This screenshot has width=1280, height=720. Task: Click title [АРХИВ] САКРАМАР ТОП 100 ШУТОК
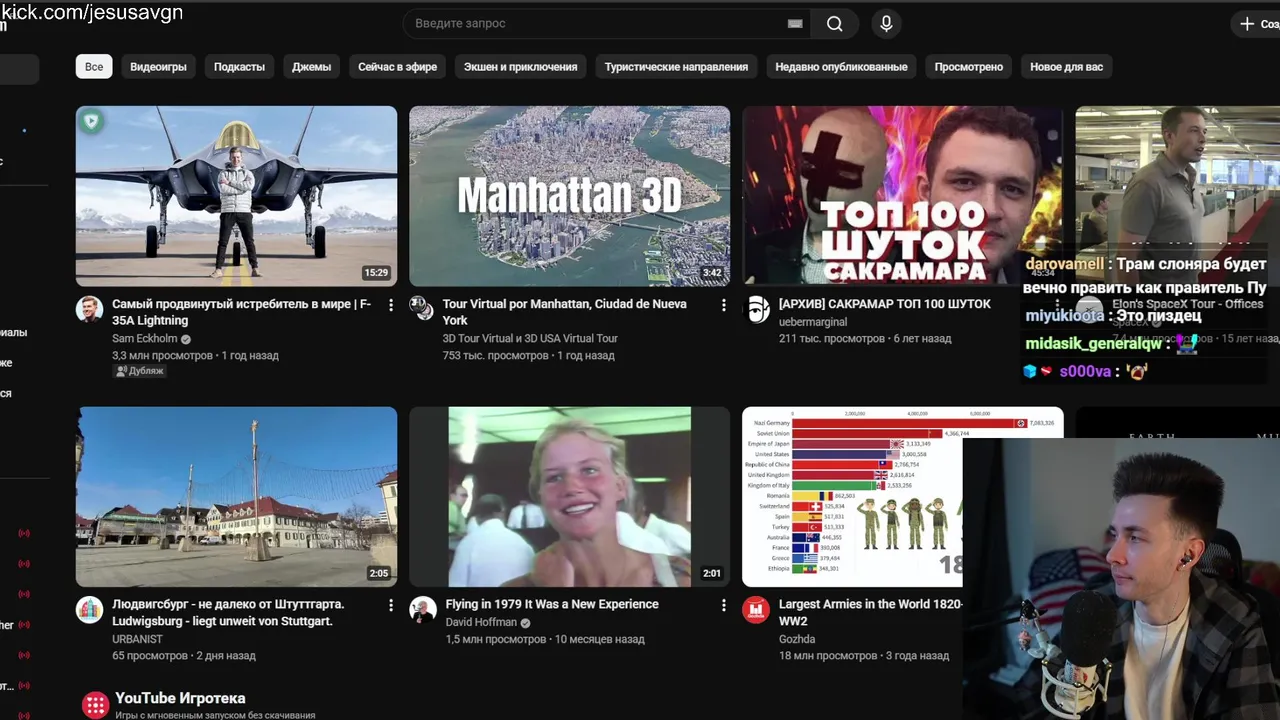click(884, 304)
